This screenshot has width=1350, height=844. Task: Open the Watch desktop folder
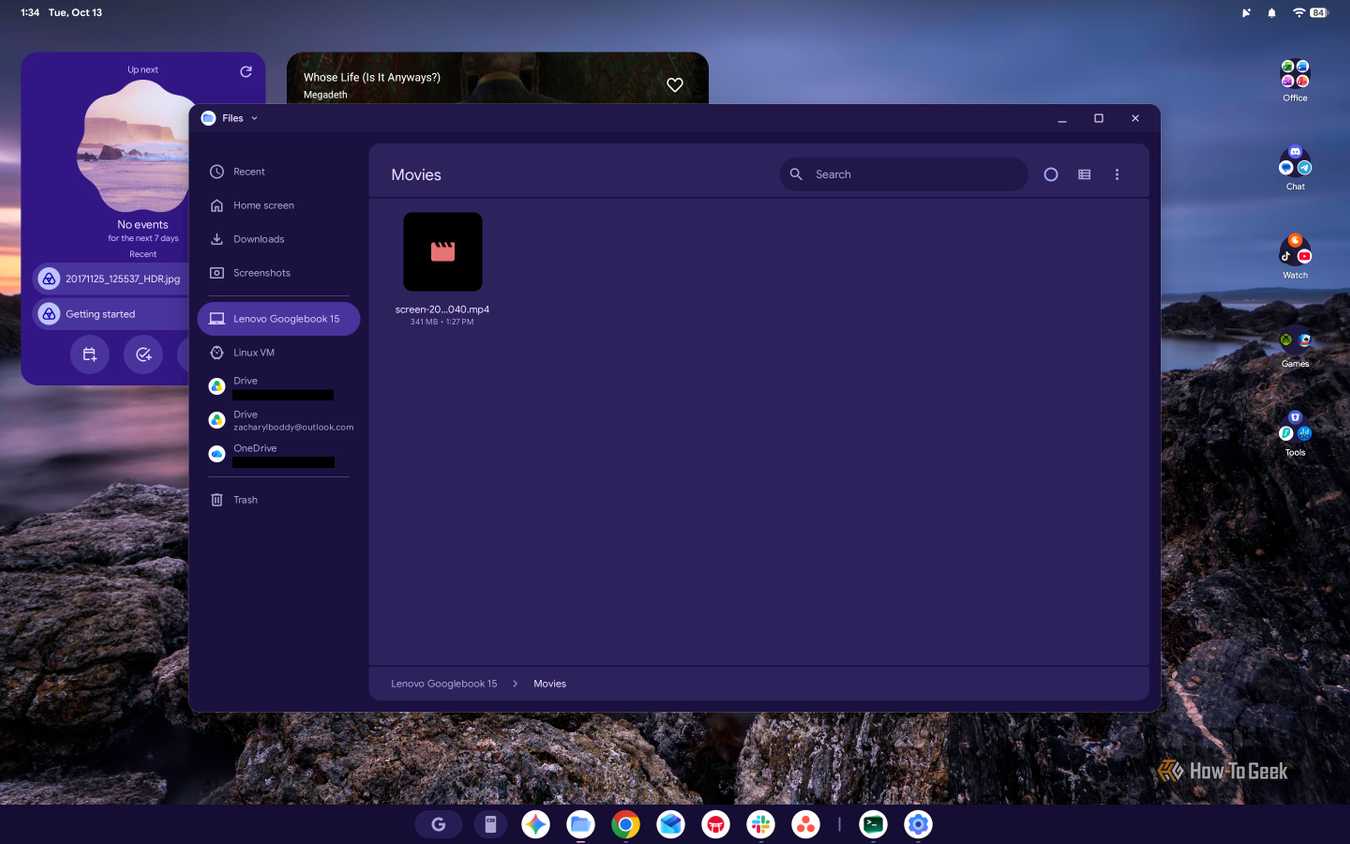[x=1295, y=257]
